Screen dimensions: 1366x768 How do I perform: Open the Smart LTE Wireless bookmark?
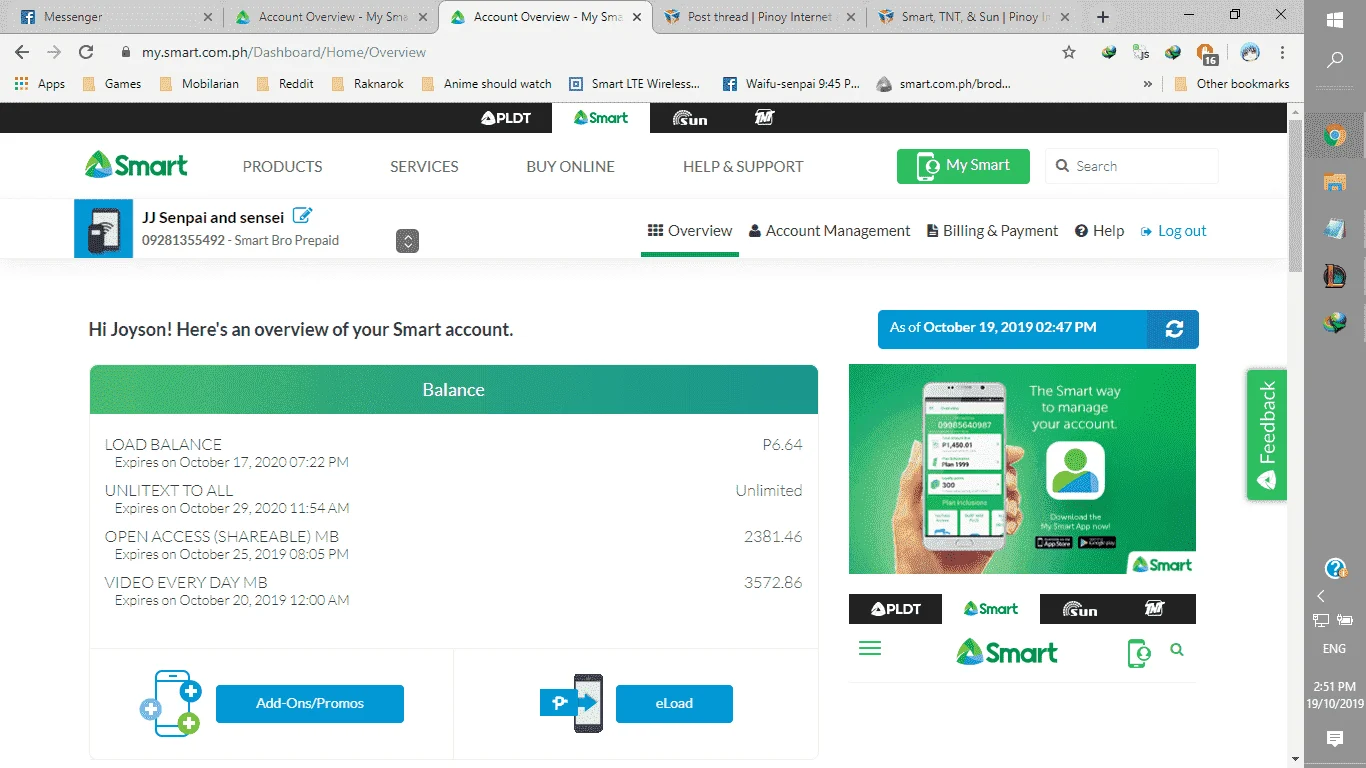[x=635, y=84]
